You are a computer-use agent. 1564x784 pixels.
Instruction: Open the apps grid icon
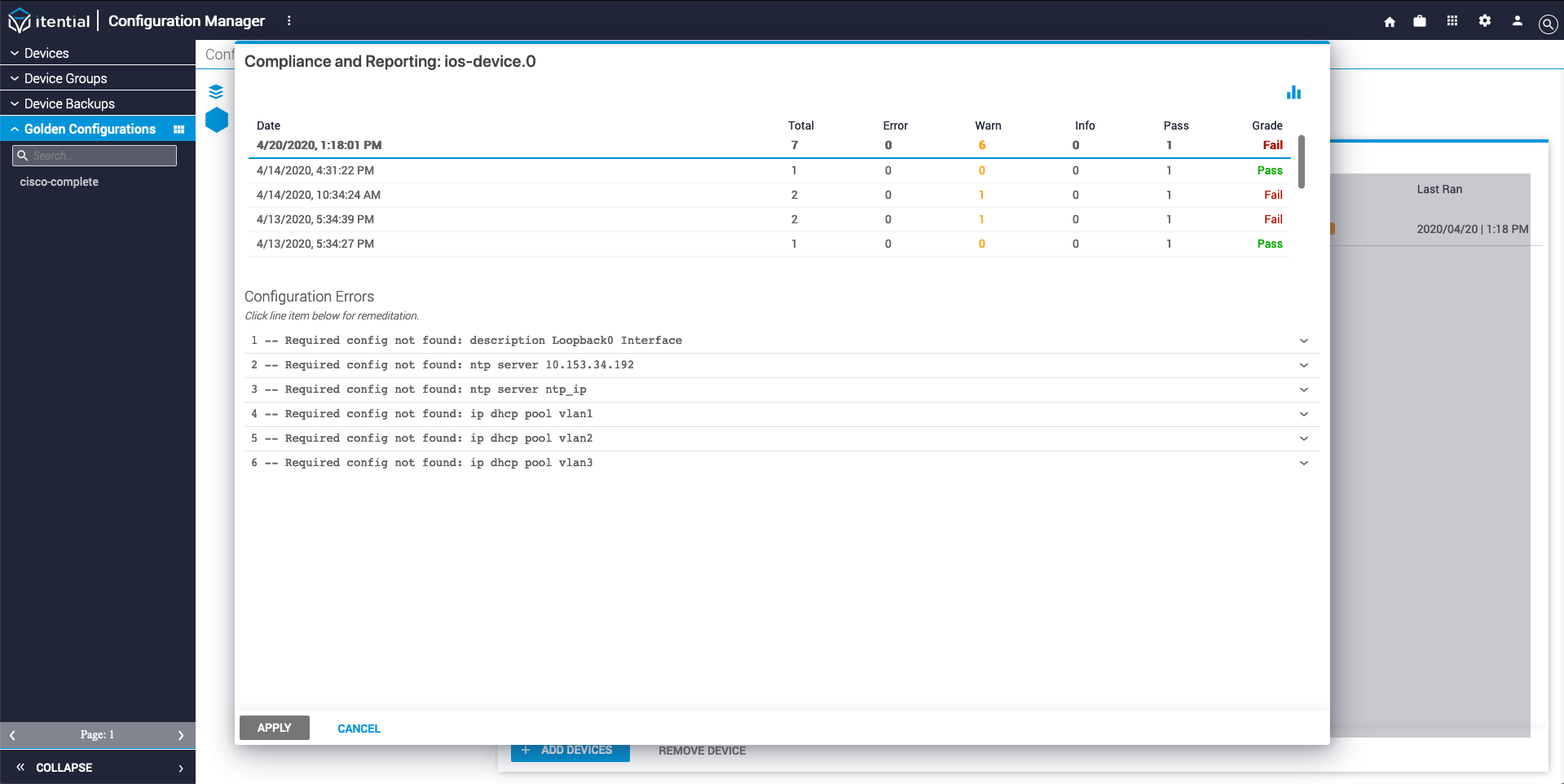coord(1452,21)
